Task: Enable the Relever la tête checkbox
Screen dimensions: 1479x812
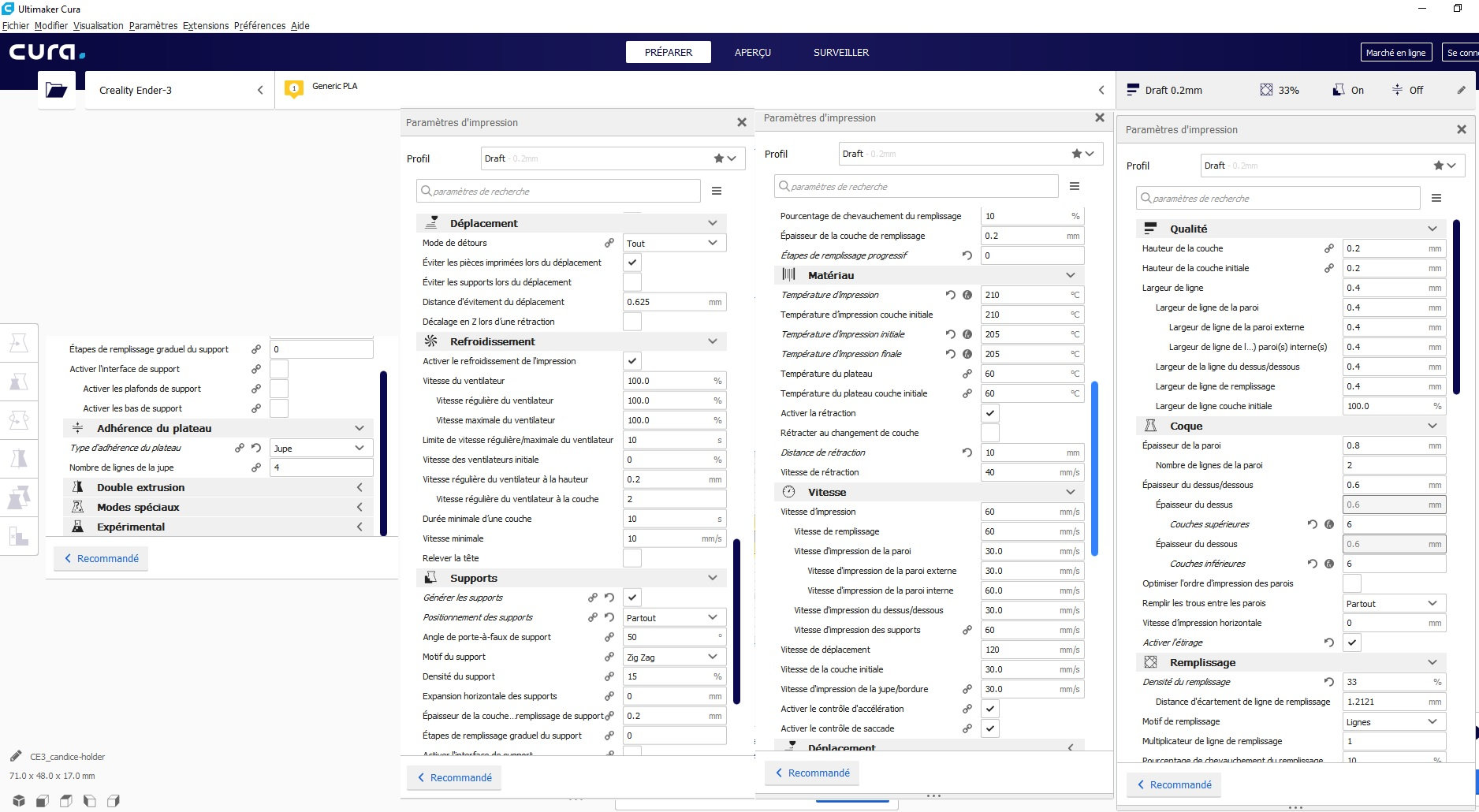Action: (632, 558)
